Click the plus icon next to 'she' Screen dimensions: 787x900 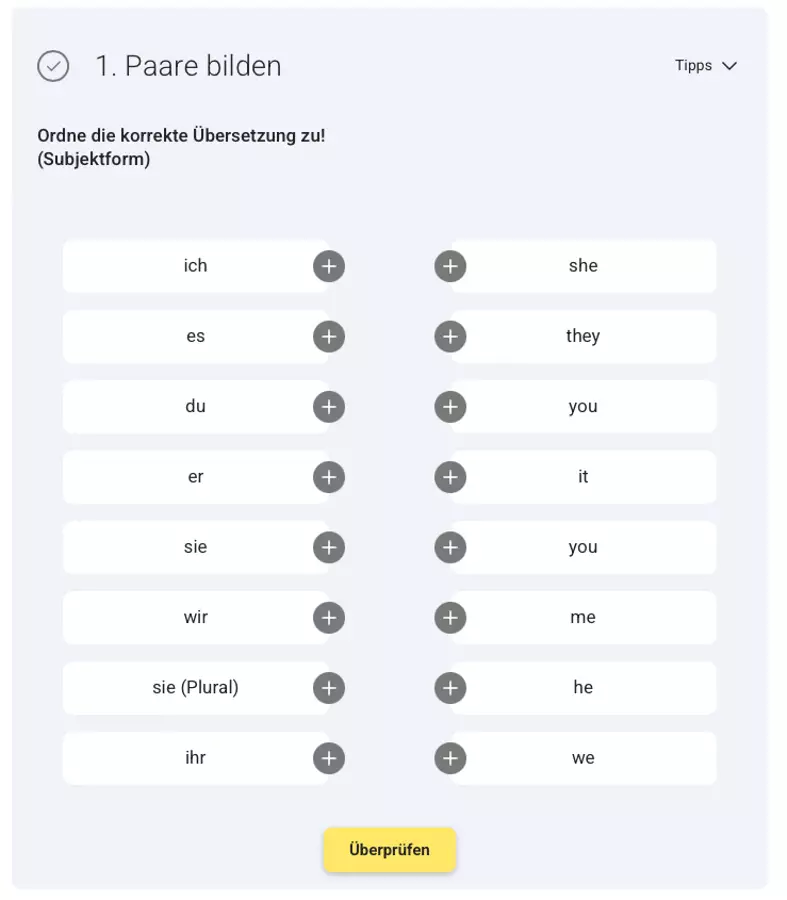pos(450,266)
